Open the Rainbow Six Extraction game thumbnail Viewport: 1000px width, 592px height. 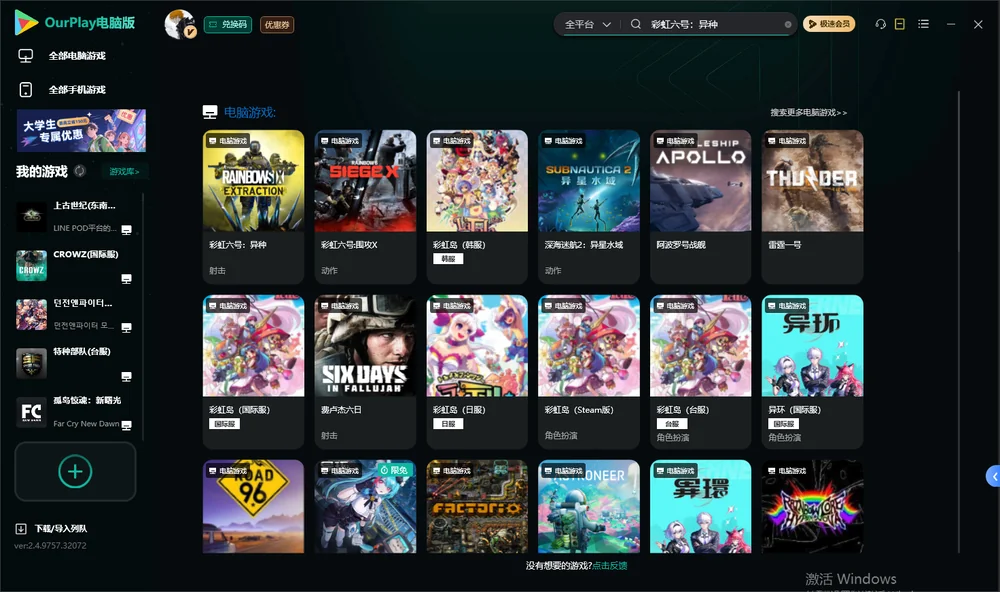point(253,181)
